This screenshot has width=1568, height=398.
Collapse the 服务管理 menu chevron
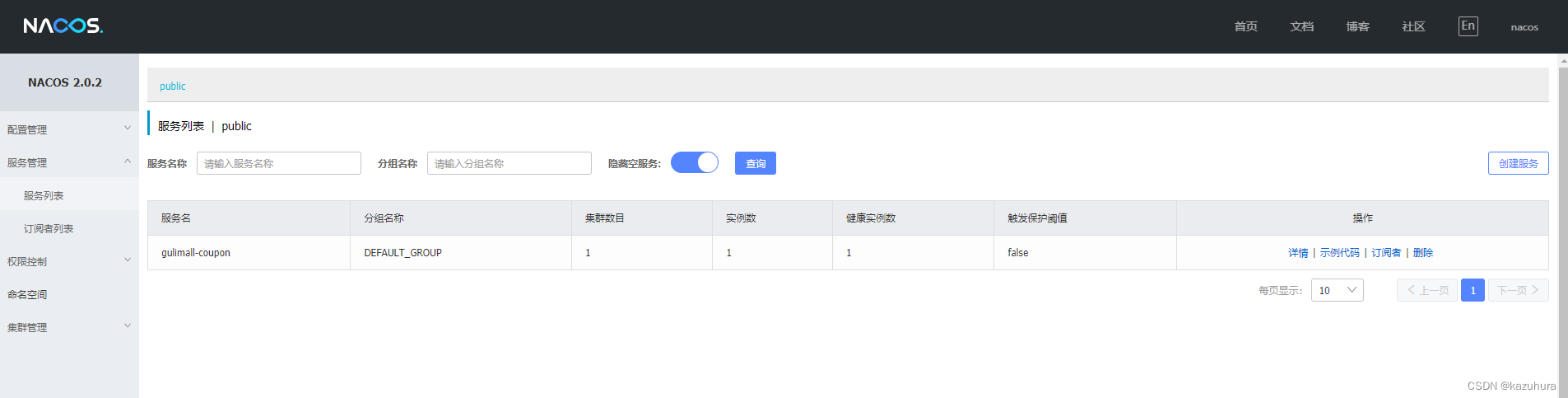(128, 162)
